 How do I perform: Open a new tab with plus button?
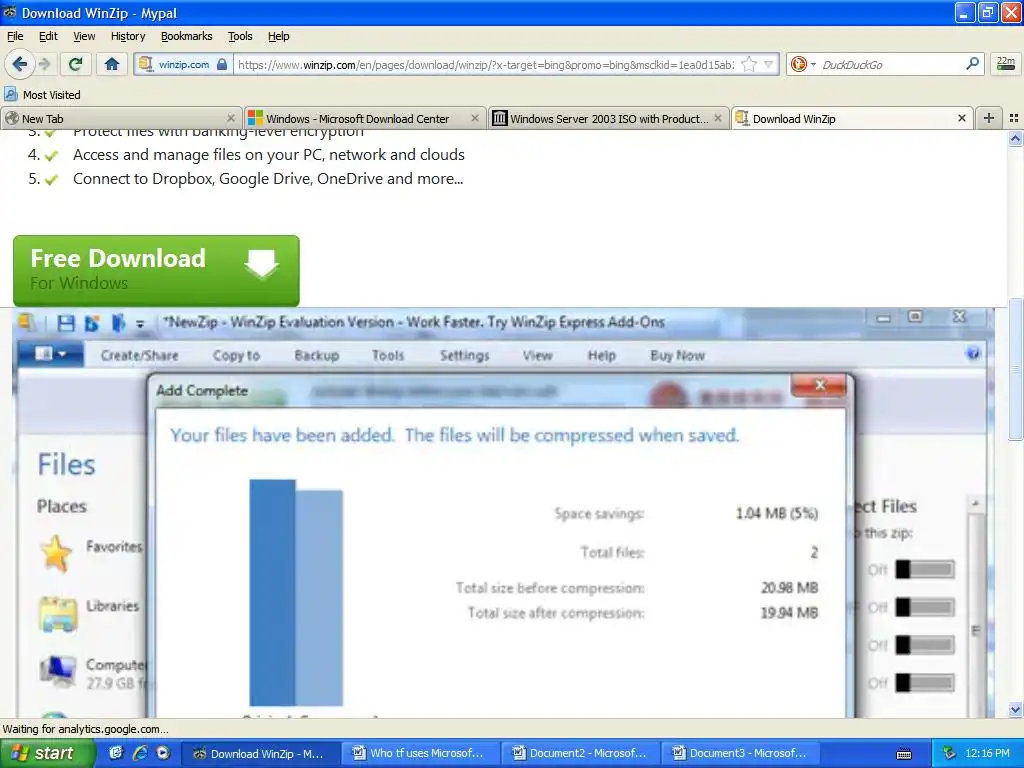pyautogui.click(x=989, y=118)
